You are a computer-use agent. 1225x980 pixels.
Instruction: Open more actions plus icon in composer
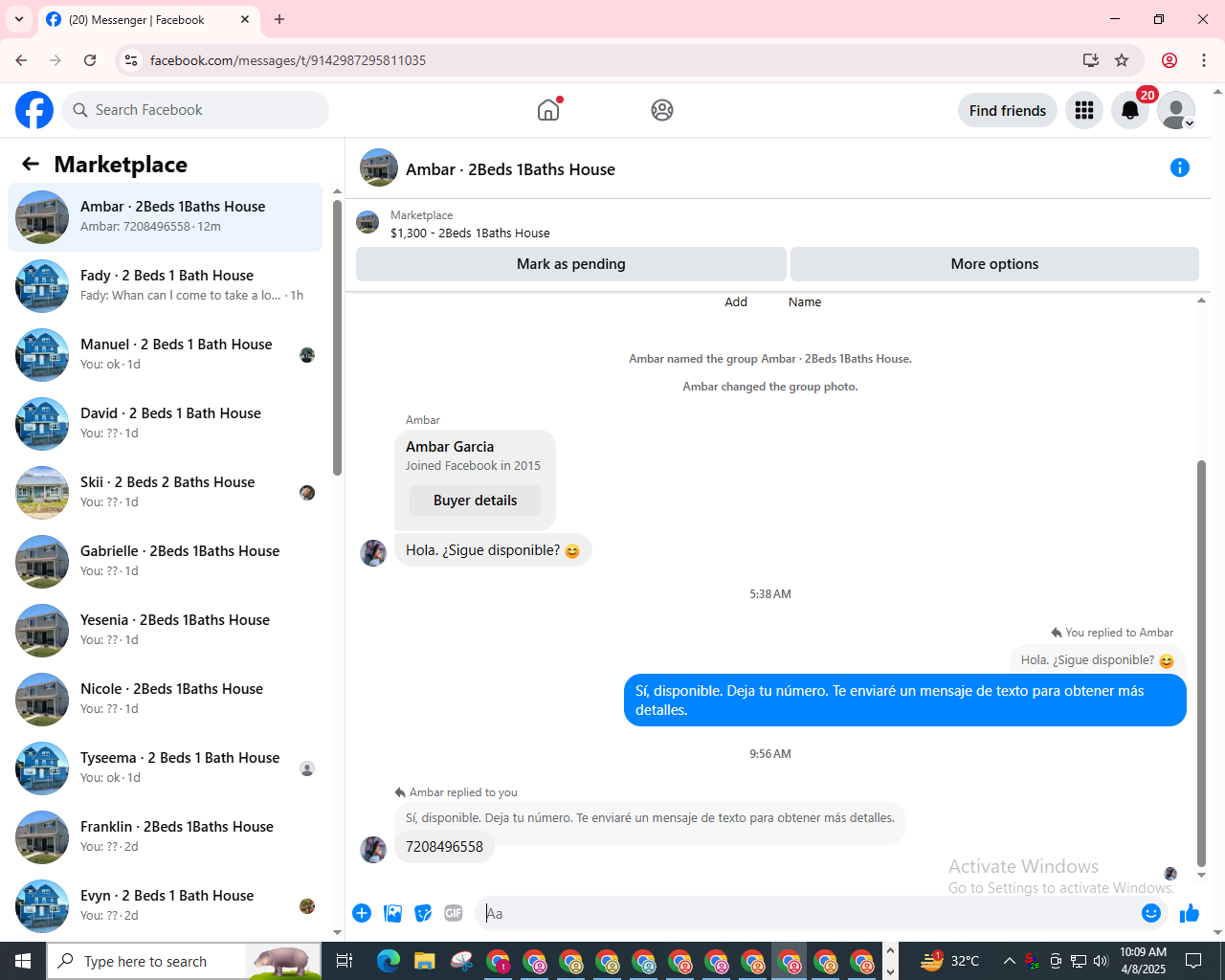tap(362, 913)
